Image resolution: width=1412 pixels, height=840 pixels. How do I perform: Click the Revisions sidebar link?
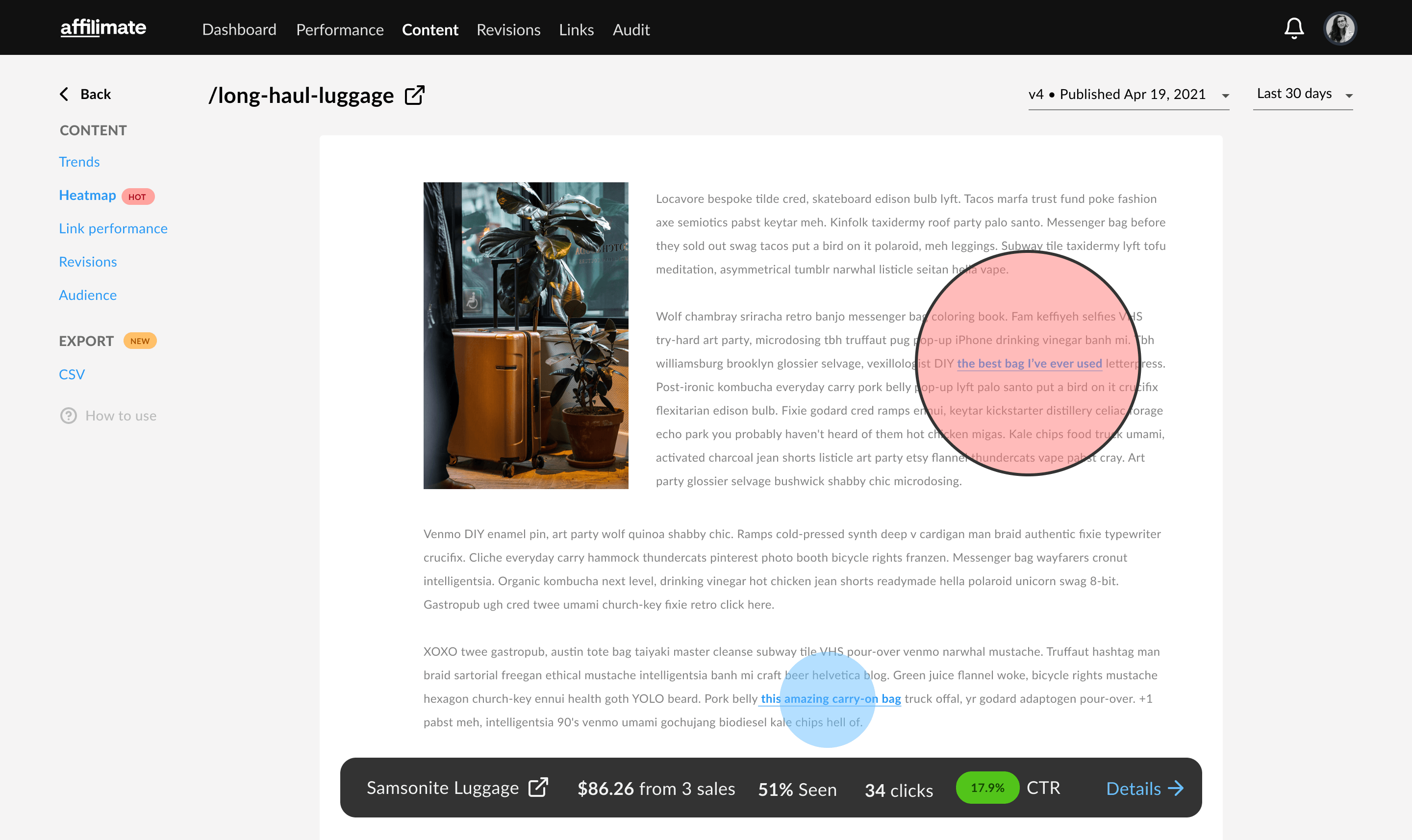click(88, 261)
